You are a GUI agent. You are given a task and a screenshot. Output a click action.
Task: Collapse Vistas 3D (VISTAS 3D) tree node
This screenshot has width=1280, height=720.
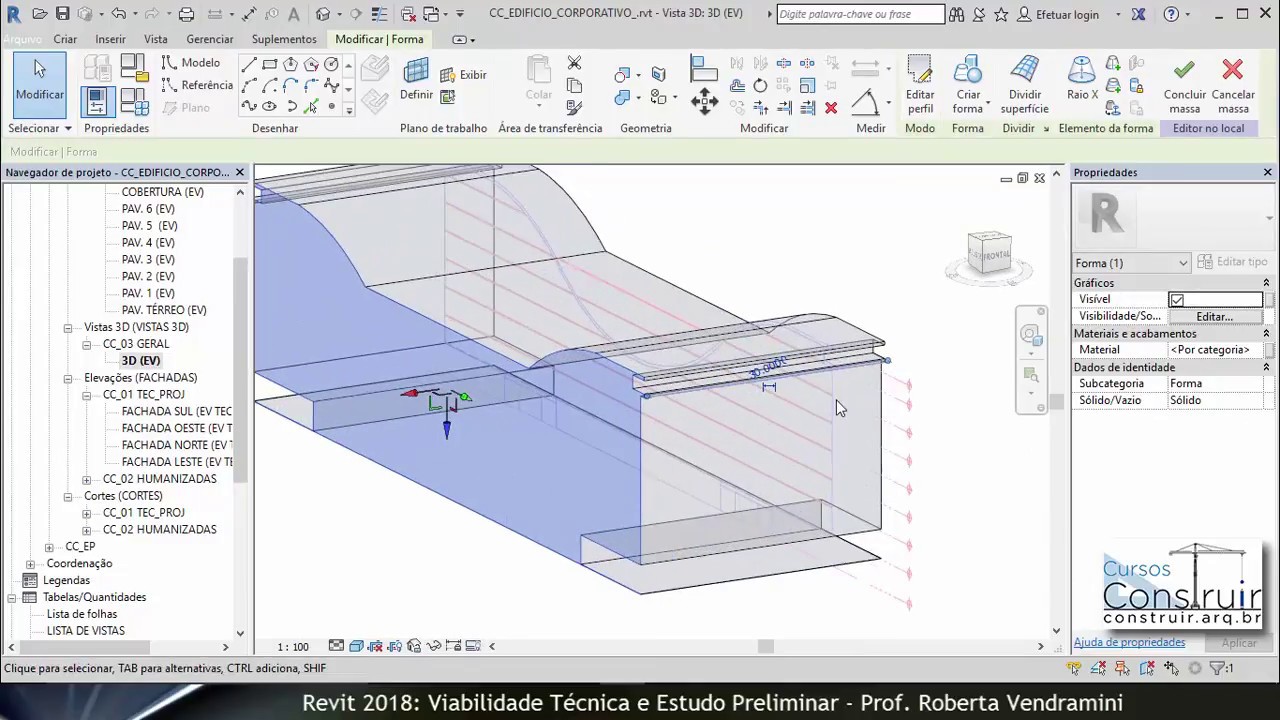68,327
